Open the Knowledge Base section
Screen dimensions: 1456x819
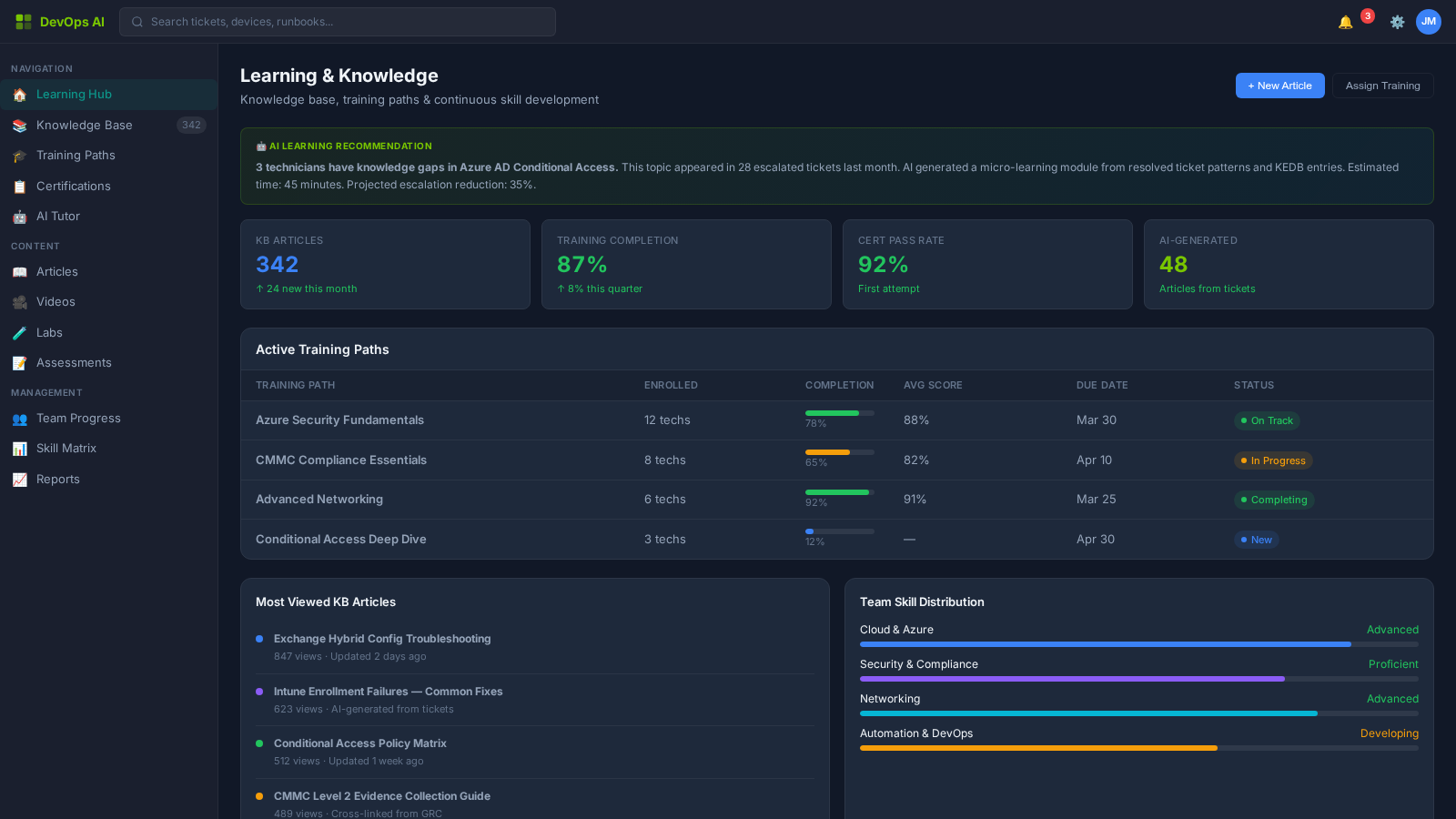click(85, 125)
